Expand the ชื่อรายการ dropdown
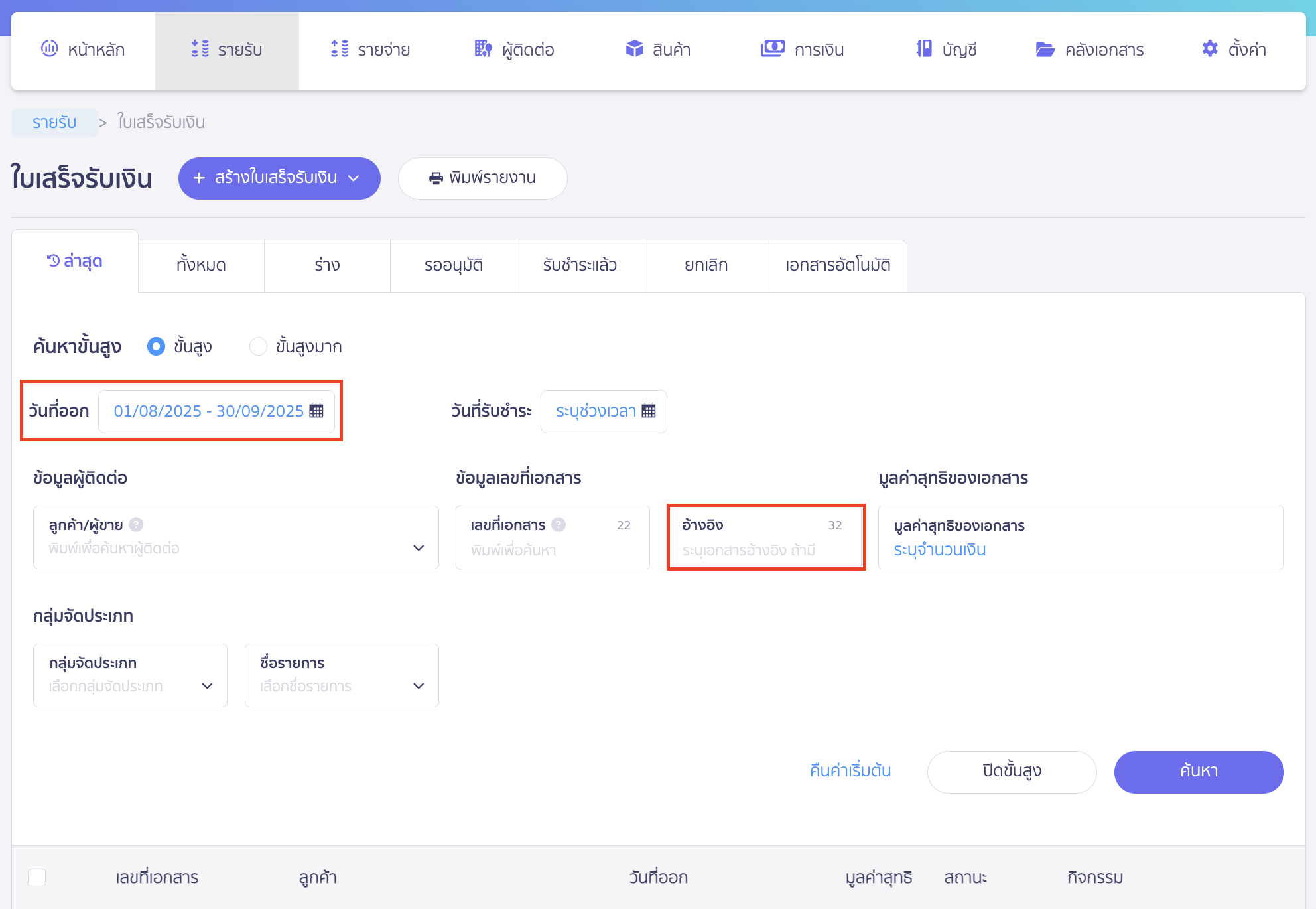 418,686
